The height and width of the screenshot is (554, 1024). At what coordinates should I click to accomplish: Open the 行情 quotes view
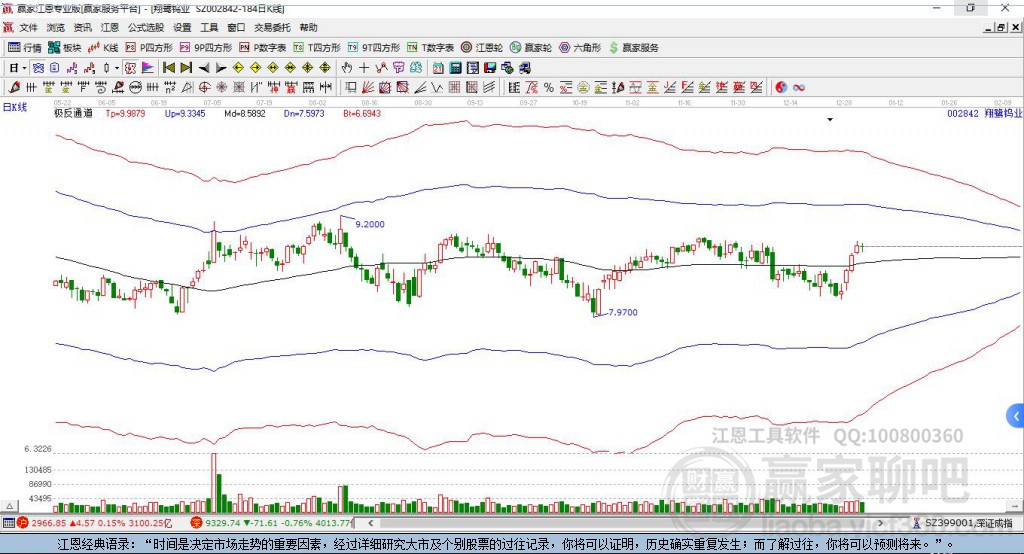(x=25, y=48)
